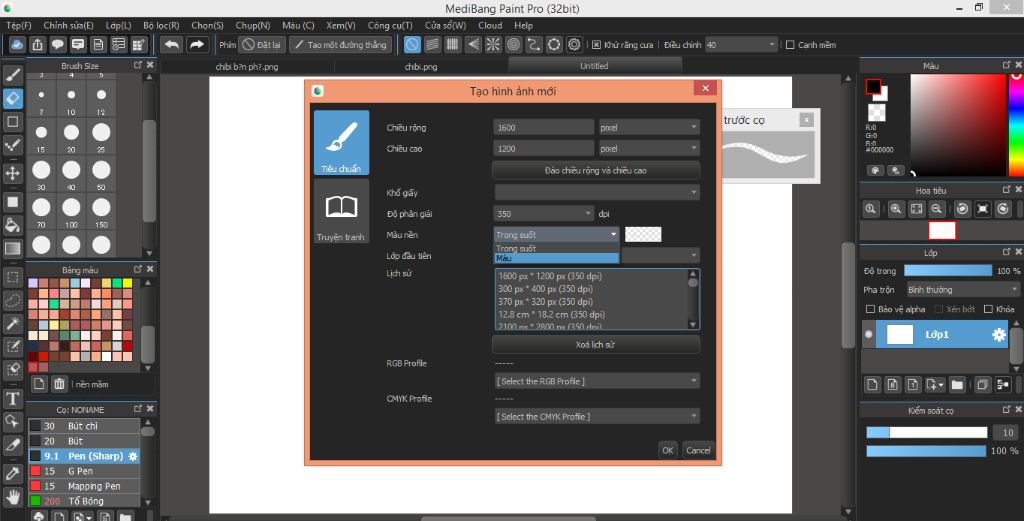The height and width of the screenshot is (521, 1024).
Task: Select the Move tool
Action: pyautogui.click(x=12, y=173)
